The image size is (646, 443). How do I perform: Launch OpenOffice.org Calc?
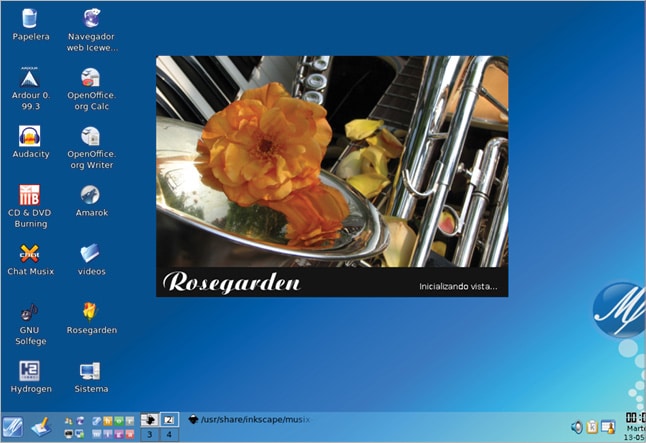tap(91, 89)
